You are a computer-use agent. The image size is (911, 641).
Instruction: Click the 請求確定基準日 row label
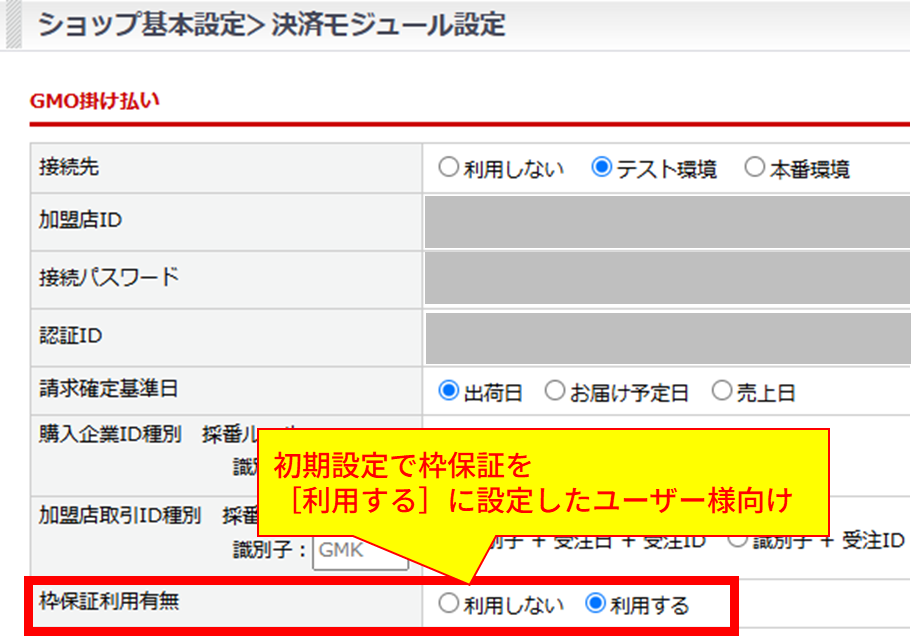click(109, 389)
